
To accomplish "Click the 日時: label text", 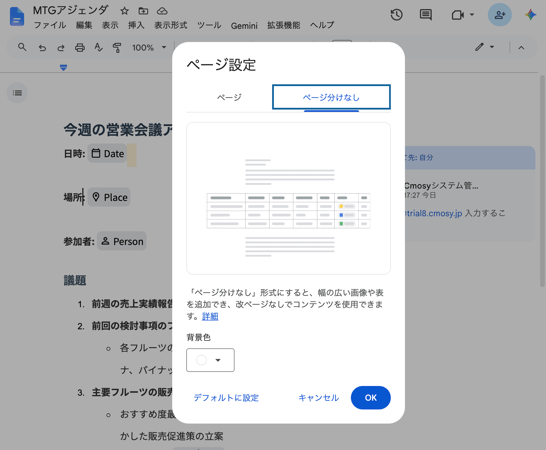I will point(74,154).
